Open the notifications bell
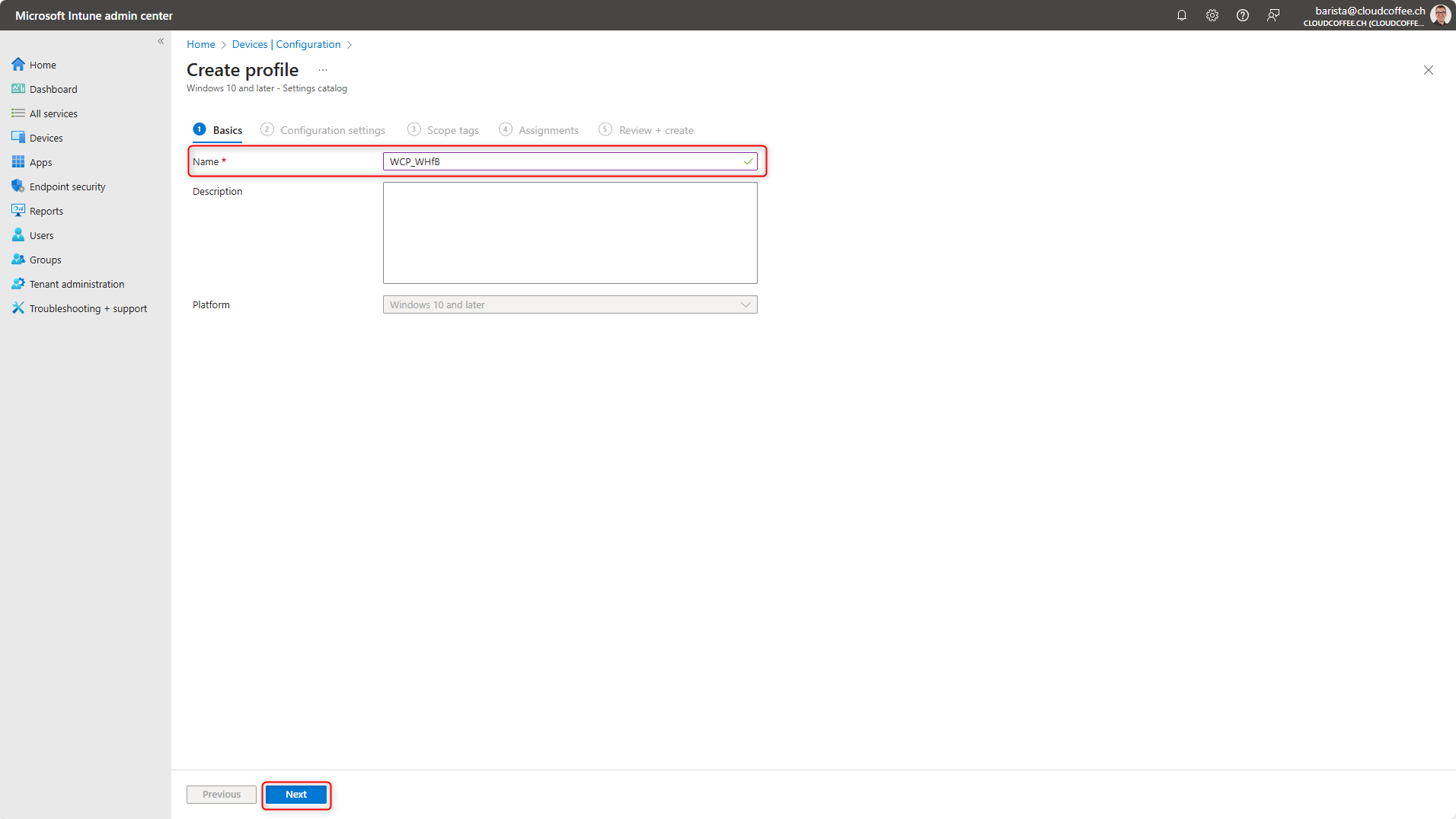Image resolution: width=1456 pixels, height=819 pixels. (x=1182, y=15)
